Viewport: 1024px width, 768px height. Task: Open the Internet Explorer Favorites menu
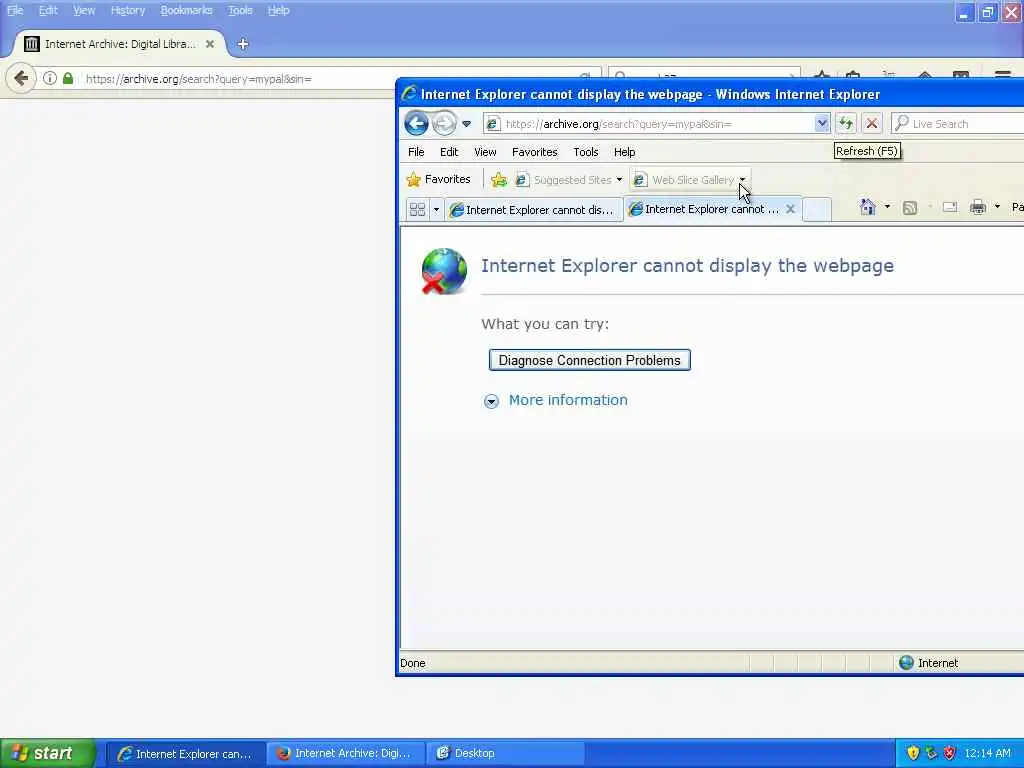pyautogui.click(x=535, y=152)
